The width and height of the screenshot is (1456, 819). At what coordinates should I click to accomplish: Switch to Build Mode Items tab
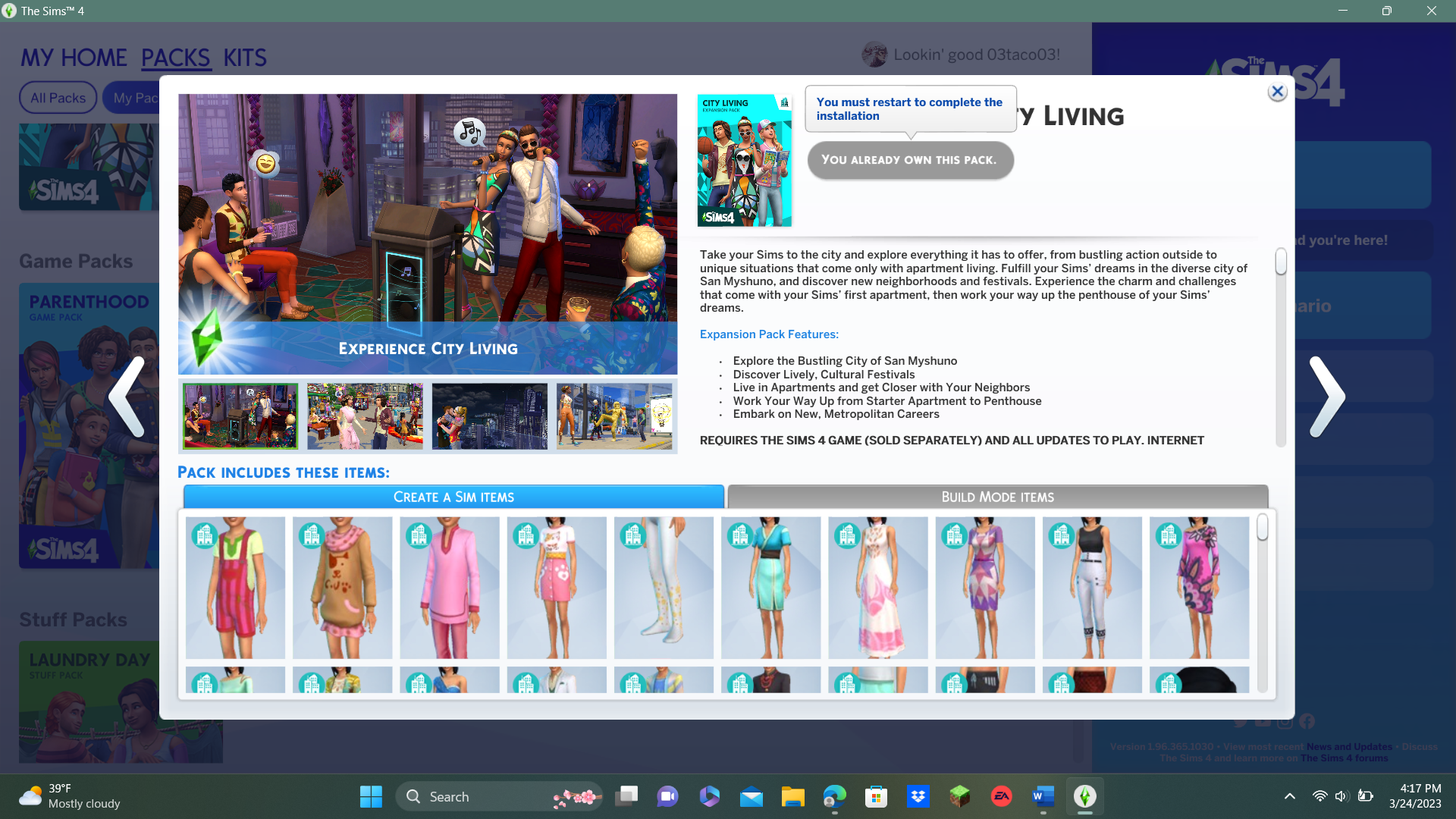[x=997, y=497]
